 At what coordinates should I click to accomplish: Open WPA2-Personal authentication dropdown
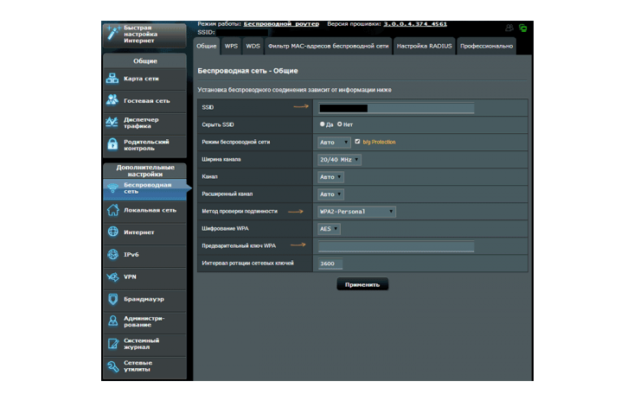click(x=356, y=211)
